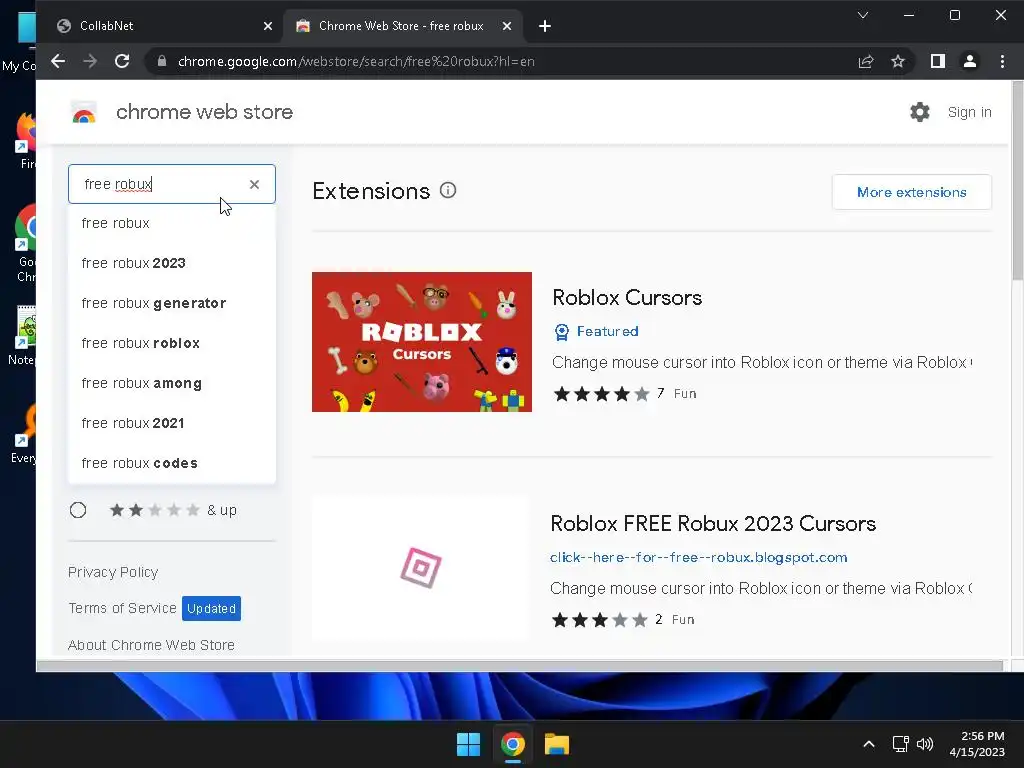This screenshot has width=1024, height=768.
Task: Open the Privacy Policy link
Action: 113,572
